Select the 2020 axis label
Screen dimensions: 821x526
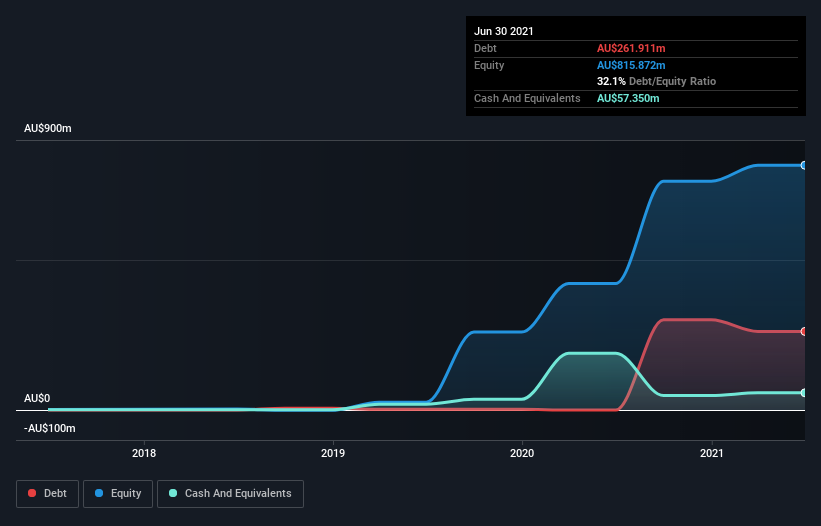click(522, 453)
